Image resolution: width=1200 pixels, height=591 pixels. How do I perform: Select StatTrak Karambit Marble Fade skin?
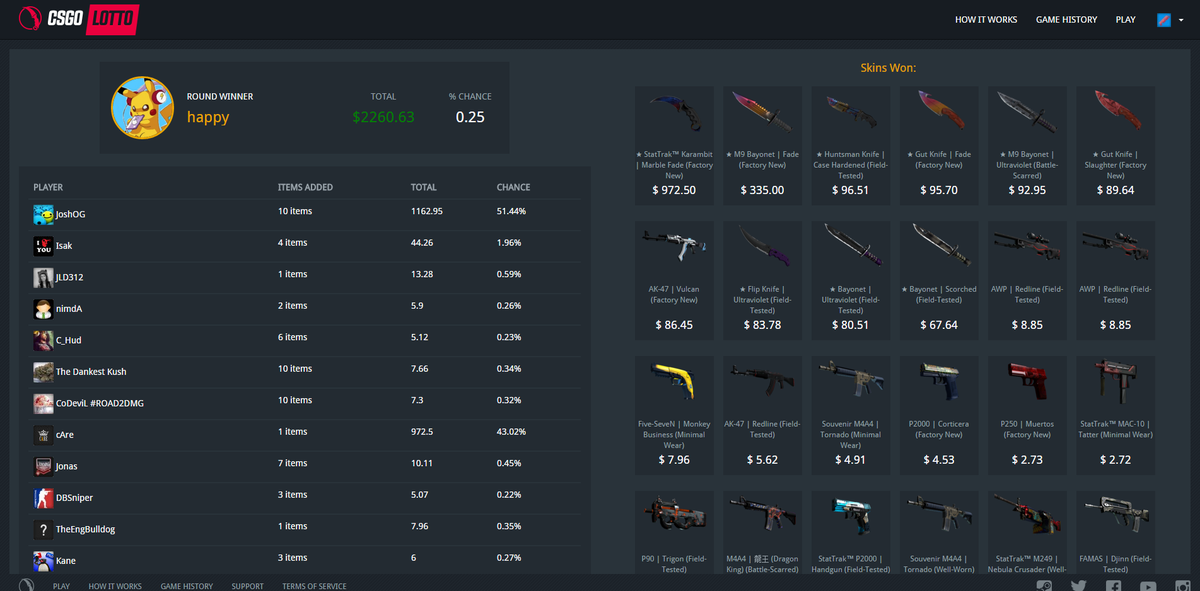[674, 145]
